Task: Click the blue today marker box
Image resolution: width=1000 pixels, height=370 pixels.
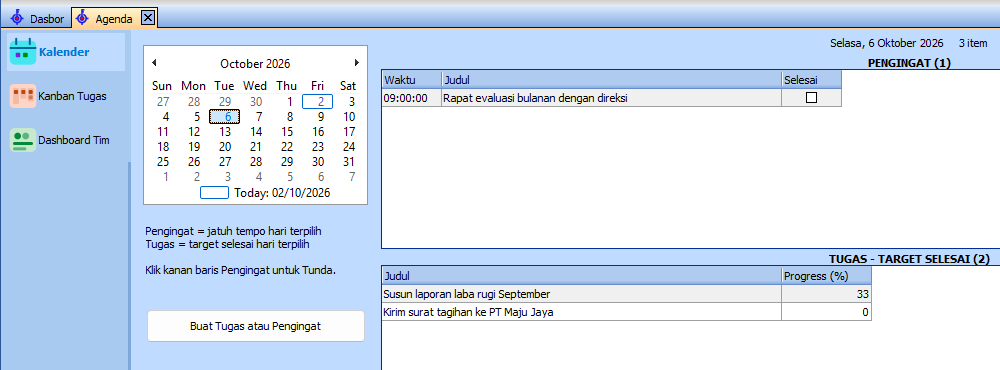Action: [214, 193]
